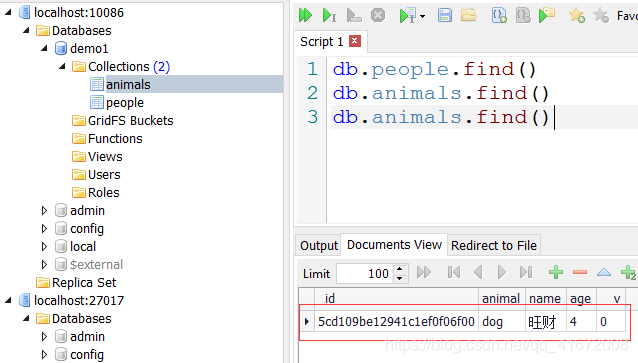The height and width of the screenshot is (363, 638).
Task: Click the add document braces icon with plus
Action: coord(499,15)
